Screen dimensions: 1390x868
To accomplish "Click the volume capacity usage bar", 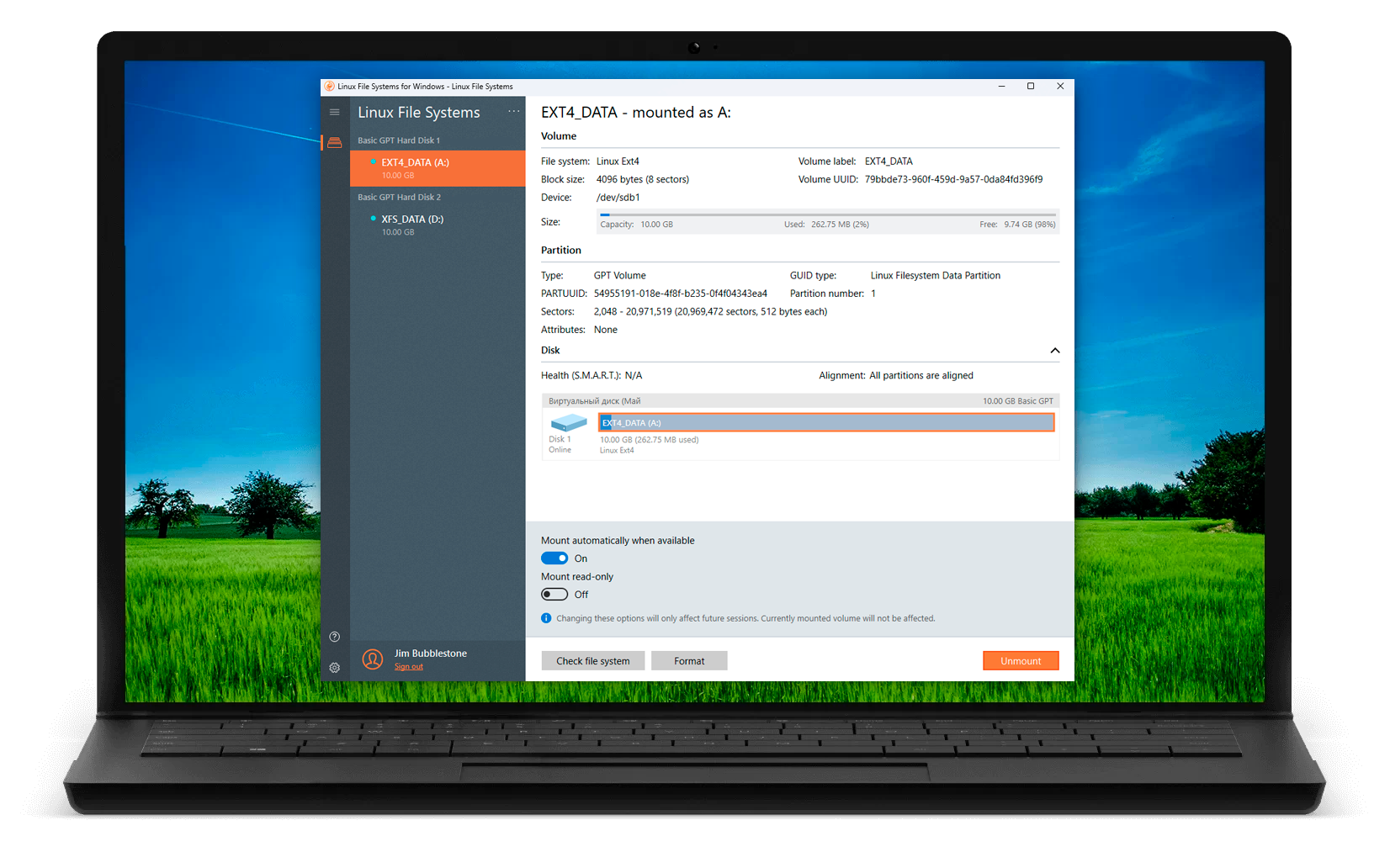I will [829, 215].
